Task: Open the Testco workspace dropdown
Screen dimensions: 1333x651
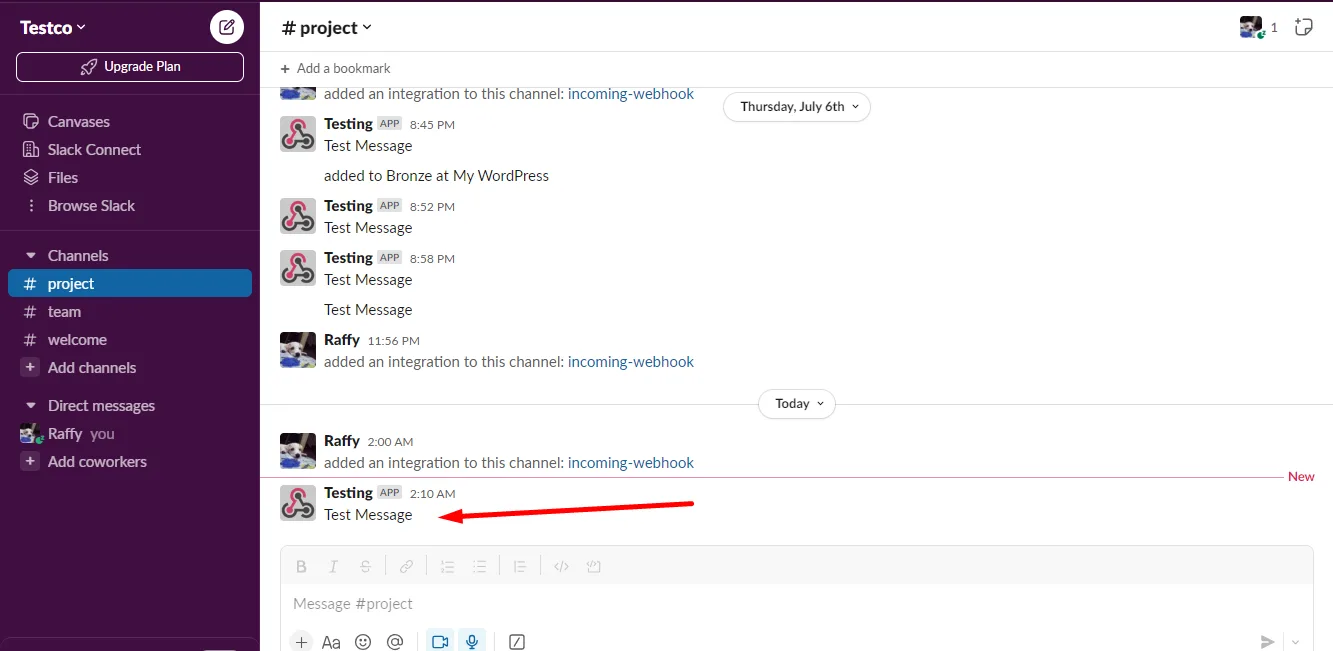Action: click(x=53, y=28)
